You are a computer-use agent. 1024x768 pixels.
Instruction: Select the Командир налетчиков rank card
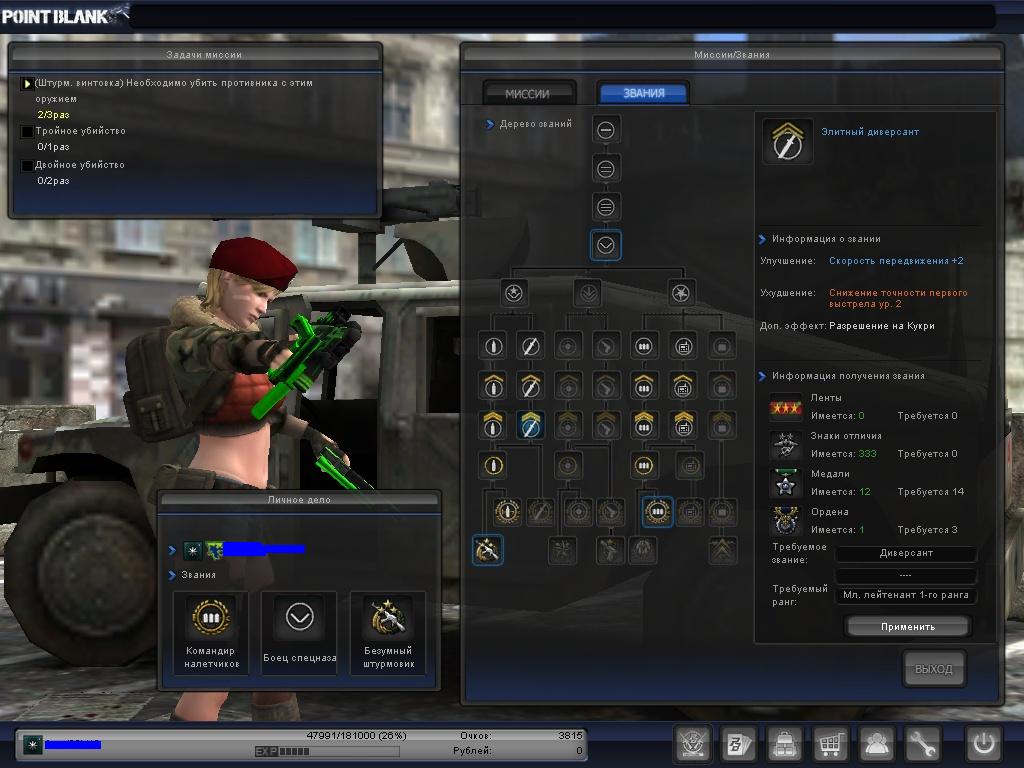211,633
